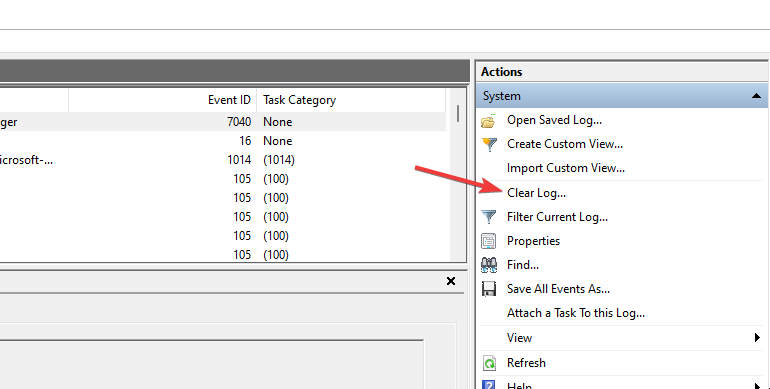Click Clear Log... in Actions pane

click(x=536, y=193)
